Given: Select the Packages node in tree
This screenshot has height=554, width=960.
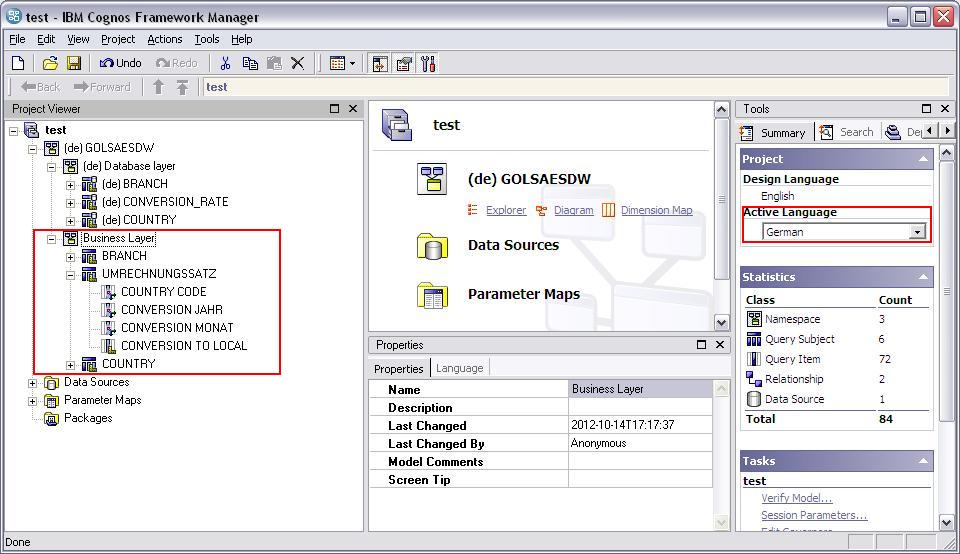Looking at the screenshot, I should pyautogui.click(x=88, y=418).
